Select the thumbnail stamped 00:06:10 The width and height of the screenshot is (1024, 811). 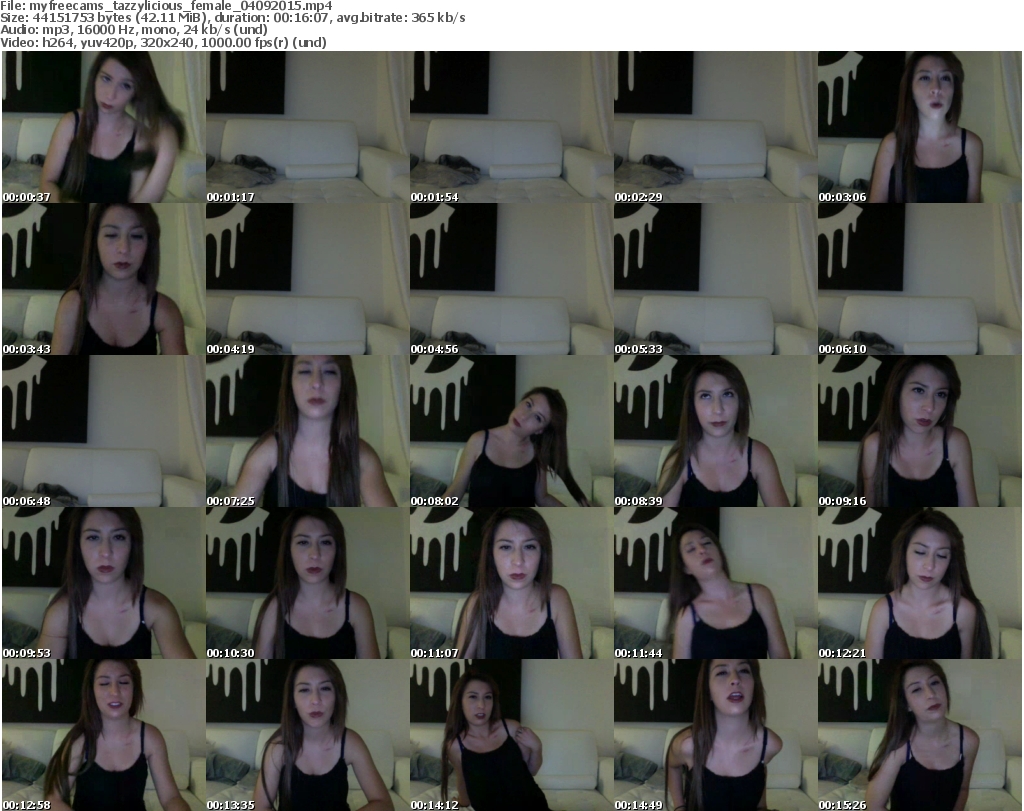point(920,279)
